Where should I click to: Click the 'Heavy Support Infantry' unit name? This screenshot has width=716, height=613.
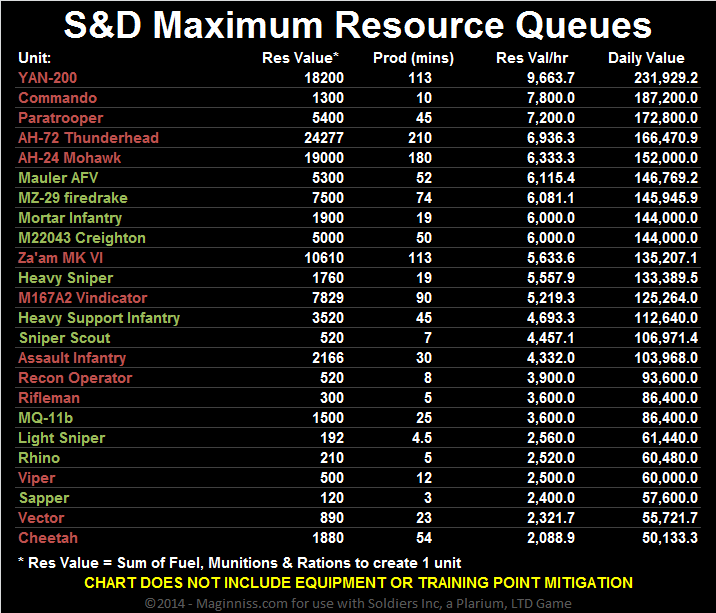[x=99, y=318]
